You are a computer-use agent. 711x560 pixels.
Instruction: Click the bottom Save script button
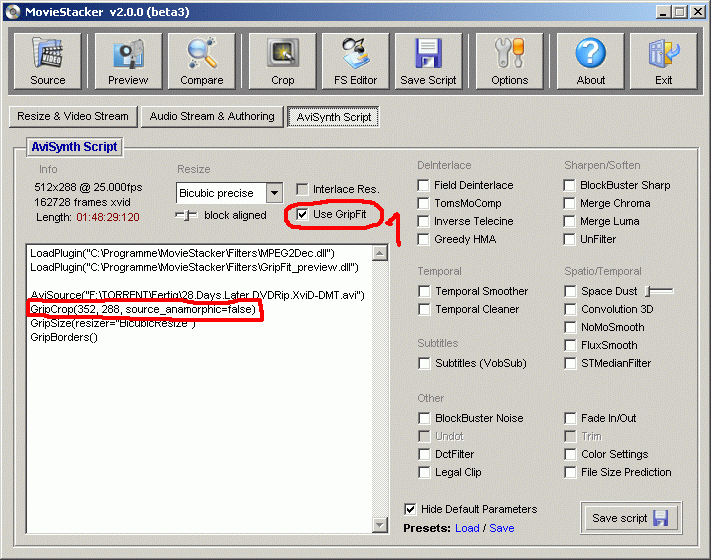pos(631,518)
